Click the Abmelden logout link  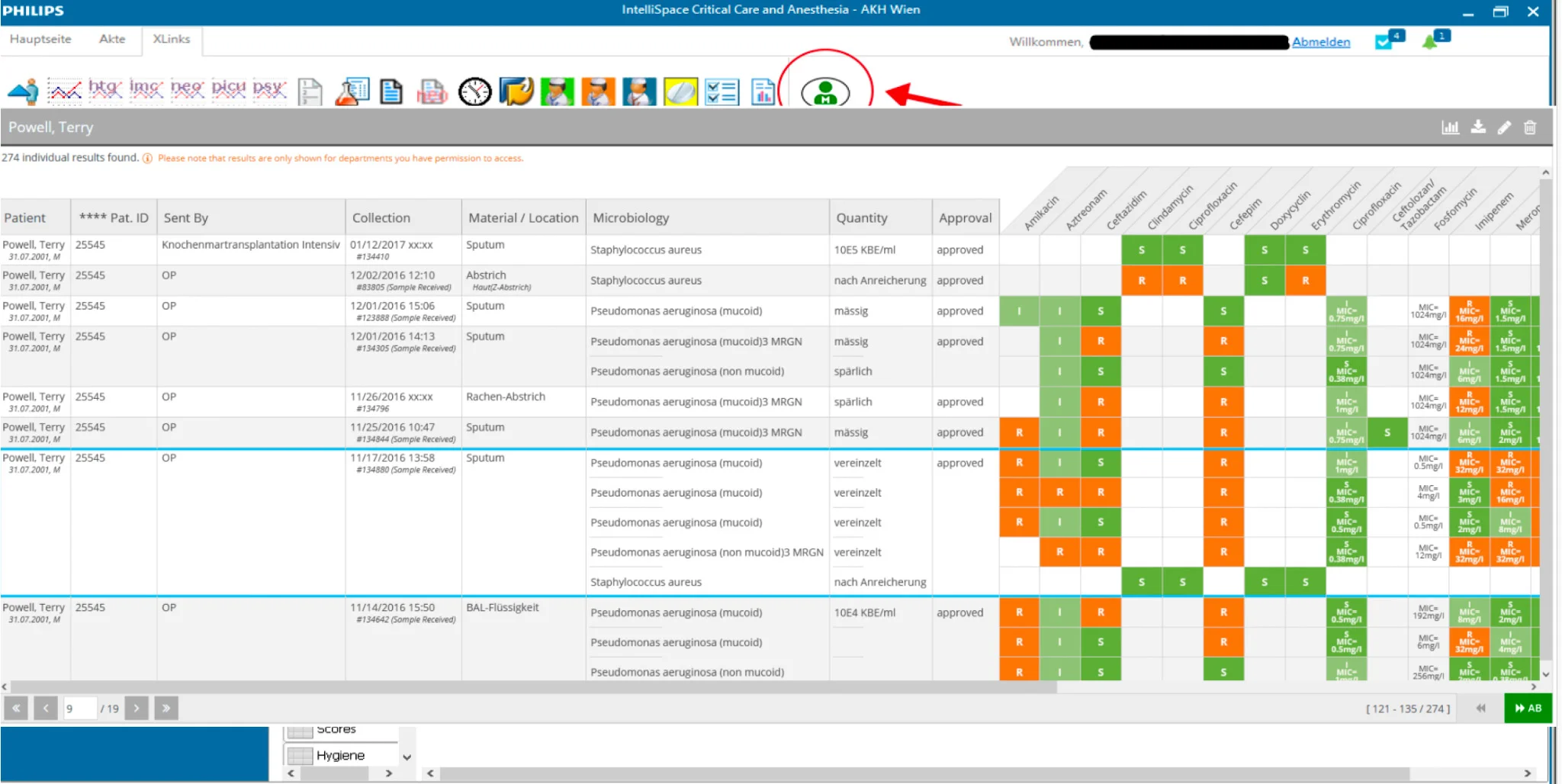[1320, 42]
